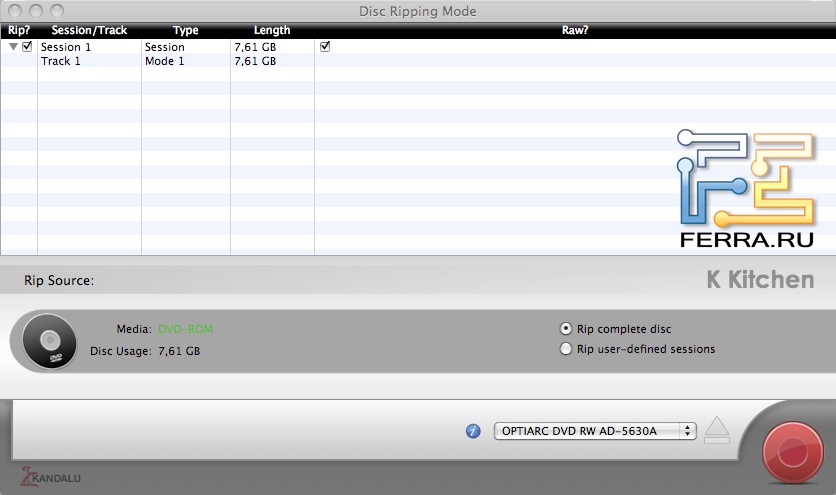
Task: Click the Raw? column header
Action: [575, 30]
